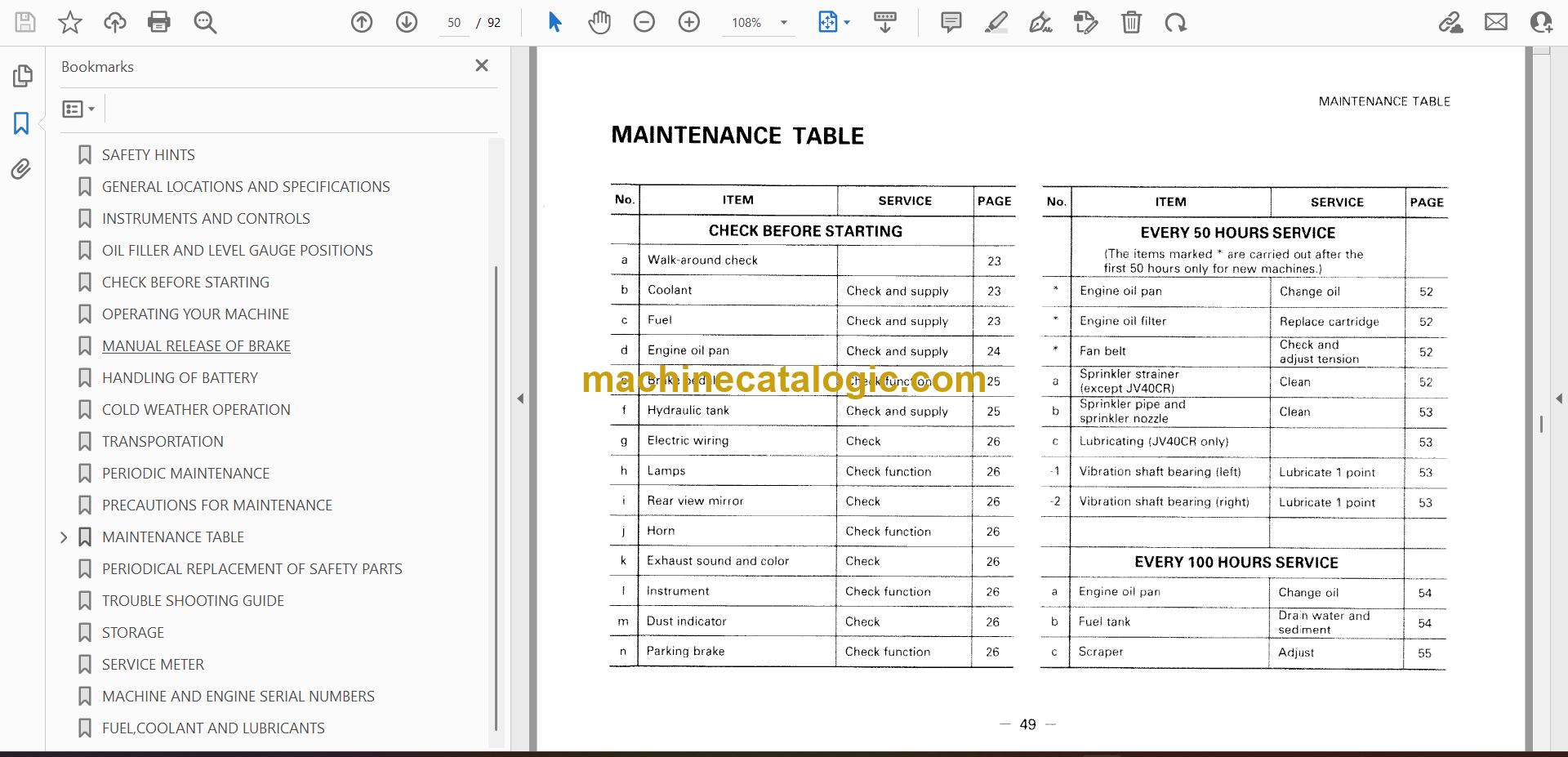Viewport: 1568px width, 757px height.
Task: Click the share link icon
Action: pyautogui.click(x=1451, y=22)
